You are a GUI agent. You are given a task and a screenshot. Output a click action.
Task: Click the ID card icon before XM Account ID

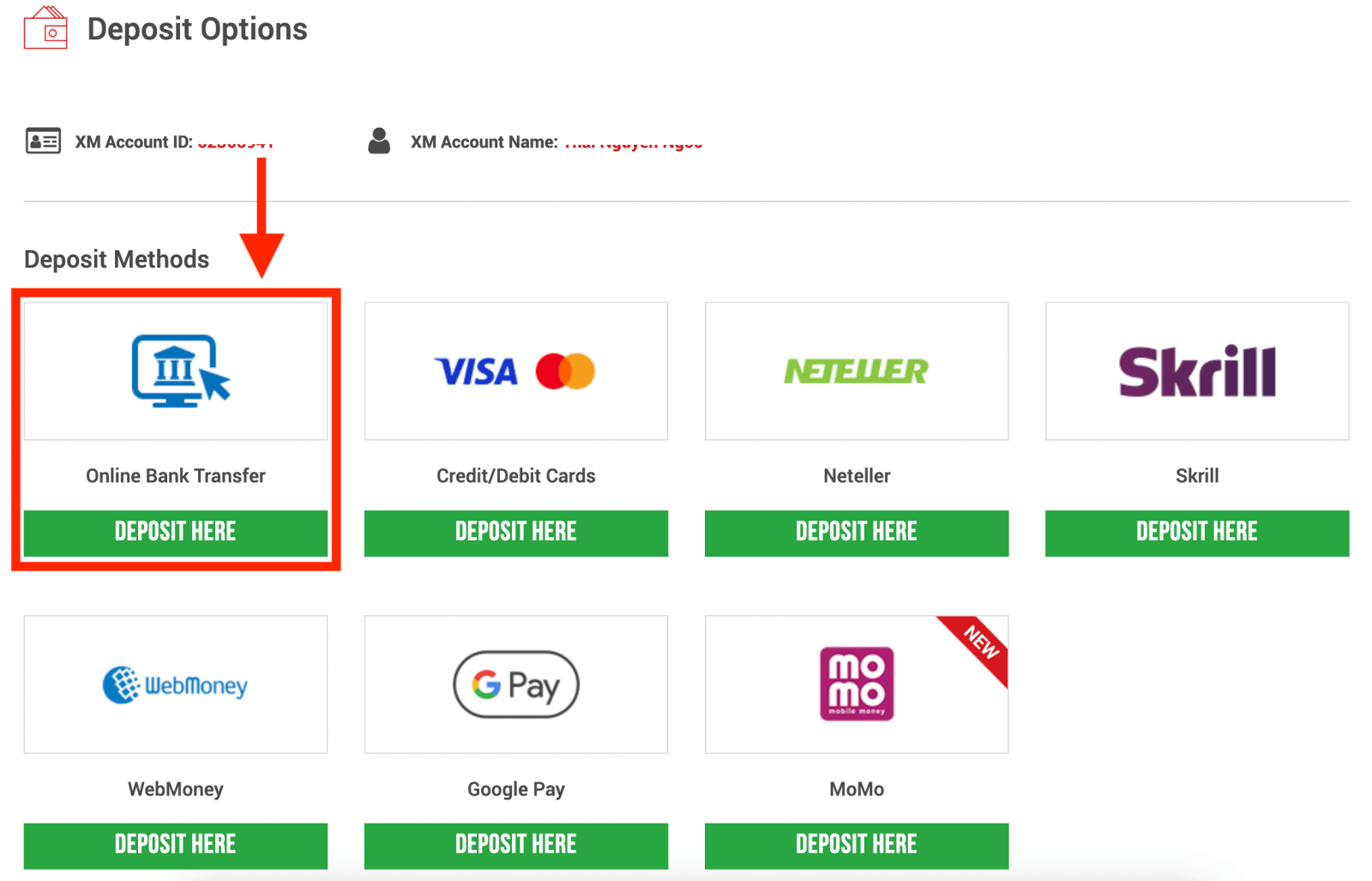[x=43, y=141]
